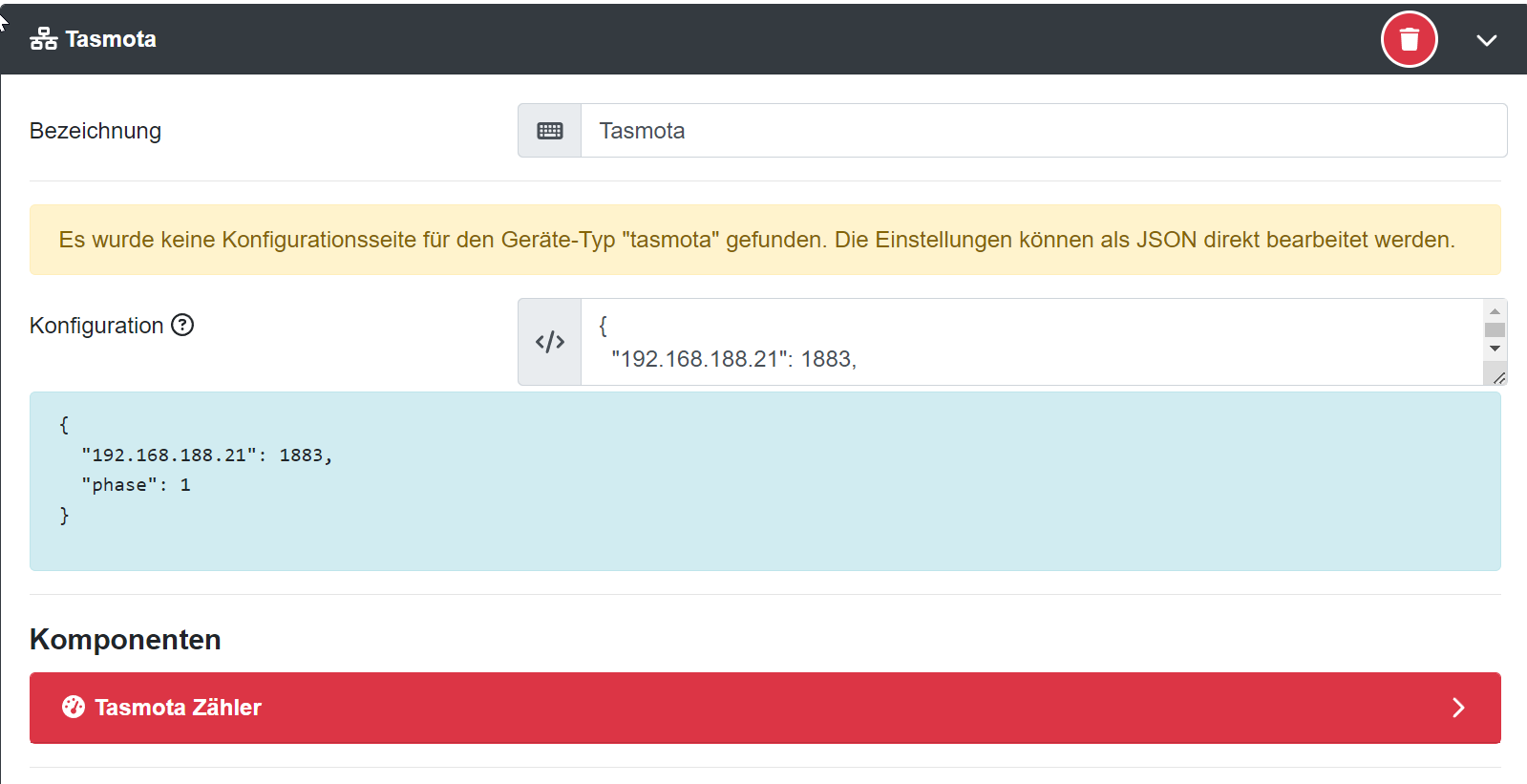Collapse the Tasmota device panel chevron
1527x784 pixels.
click(x=1486, y=40)
